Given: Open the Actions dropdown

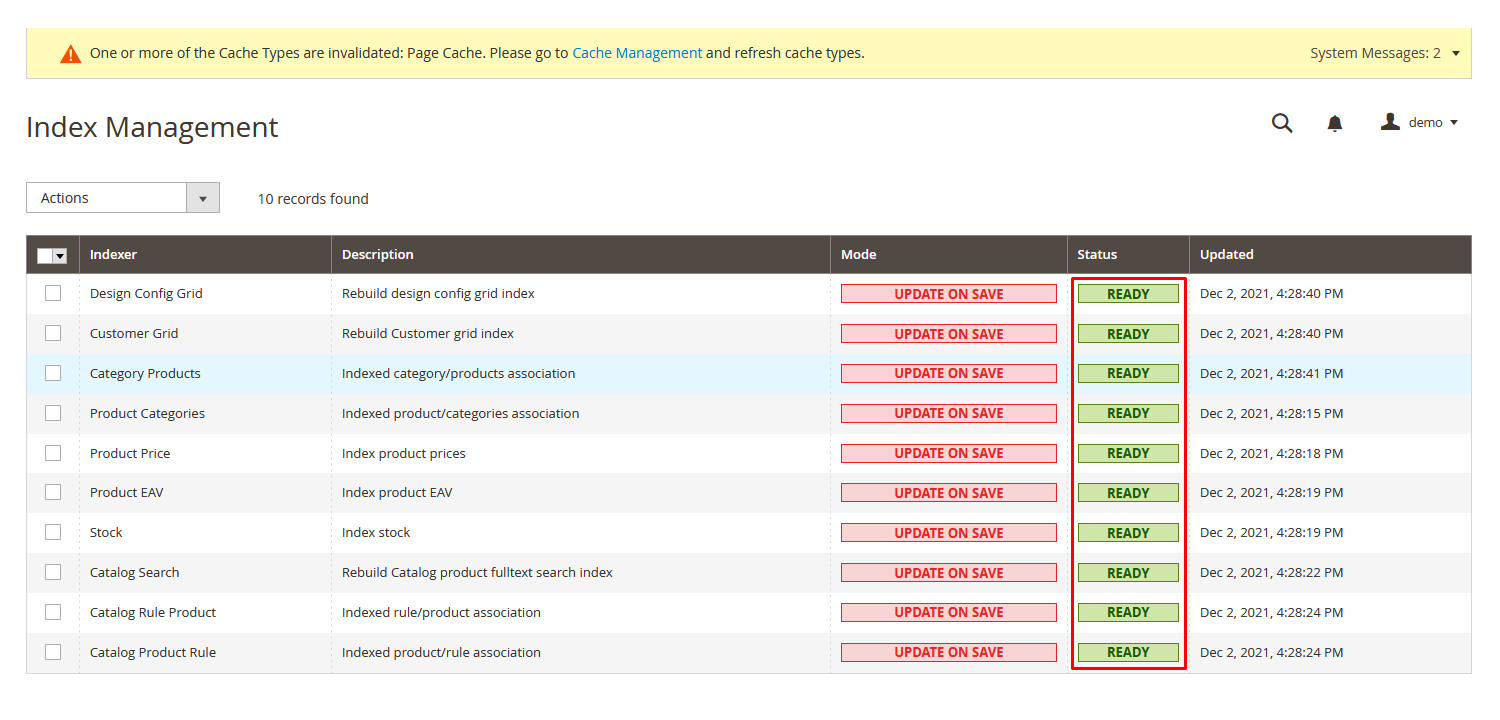Looking at the screenshot, I should (x=122, y=198).
